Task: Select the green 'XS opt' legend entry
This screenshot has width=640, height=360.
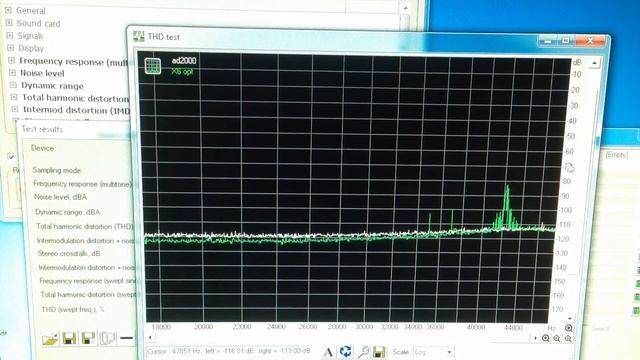Action: [182, 72]
